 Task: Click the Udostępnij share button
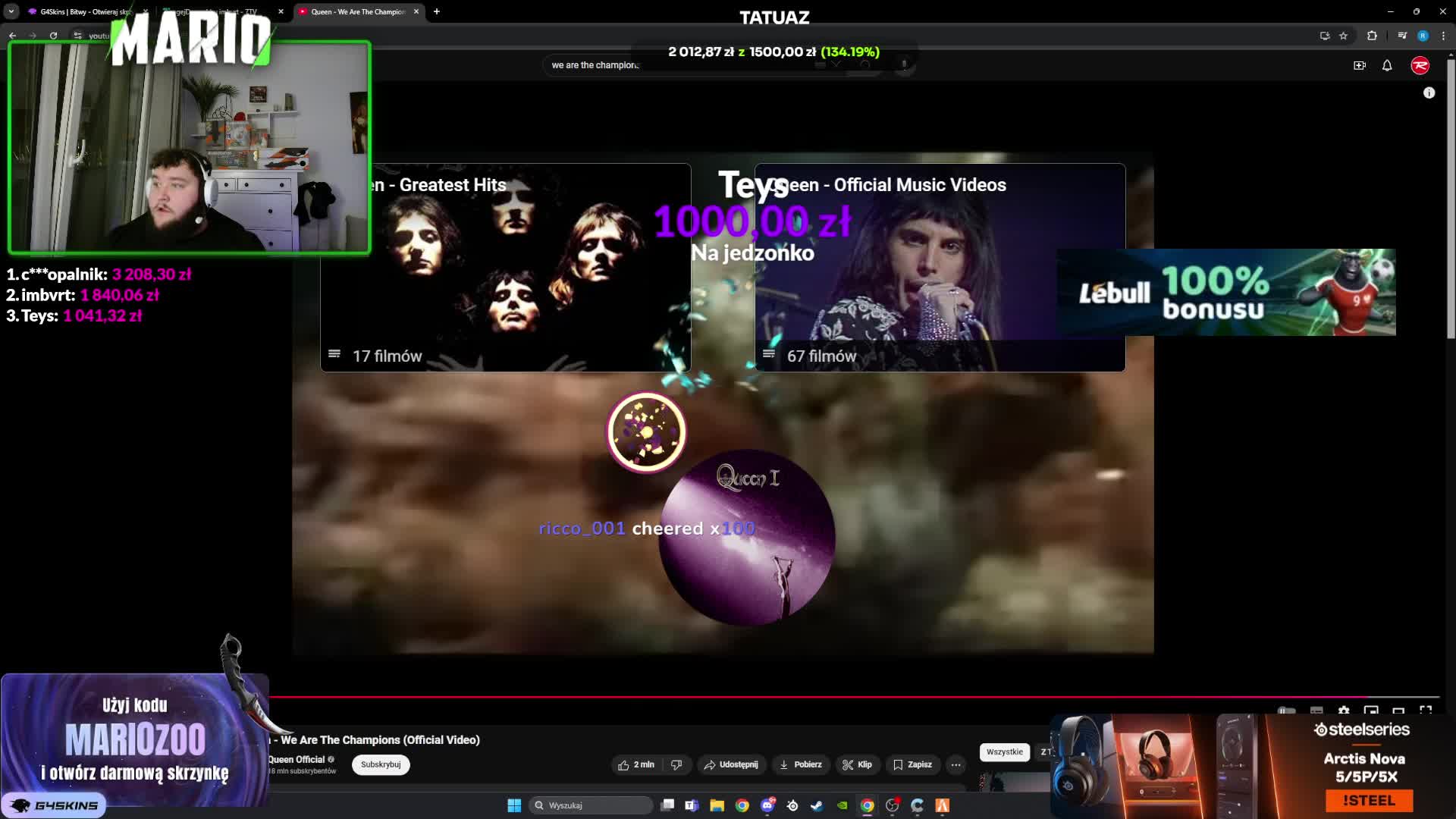731,764
